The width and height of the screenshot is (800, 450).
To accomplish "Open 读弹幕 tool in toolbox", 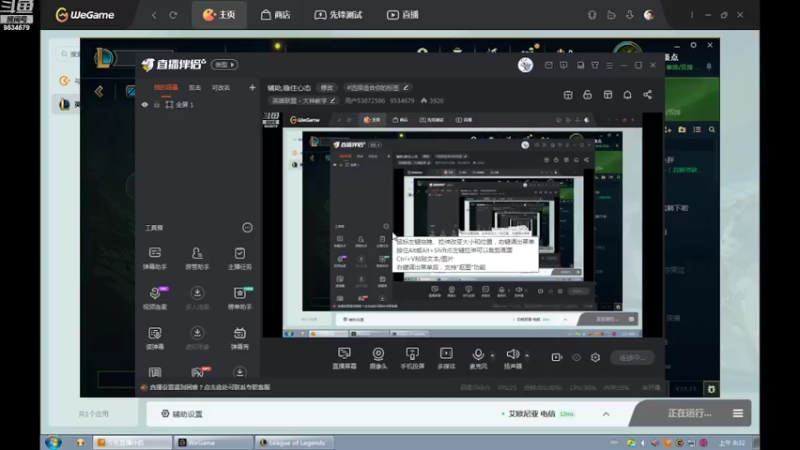I will (155, 338).
